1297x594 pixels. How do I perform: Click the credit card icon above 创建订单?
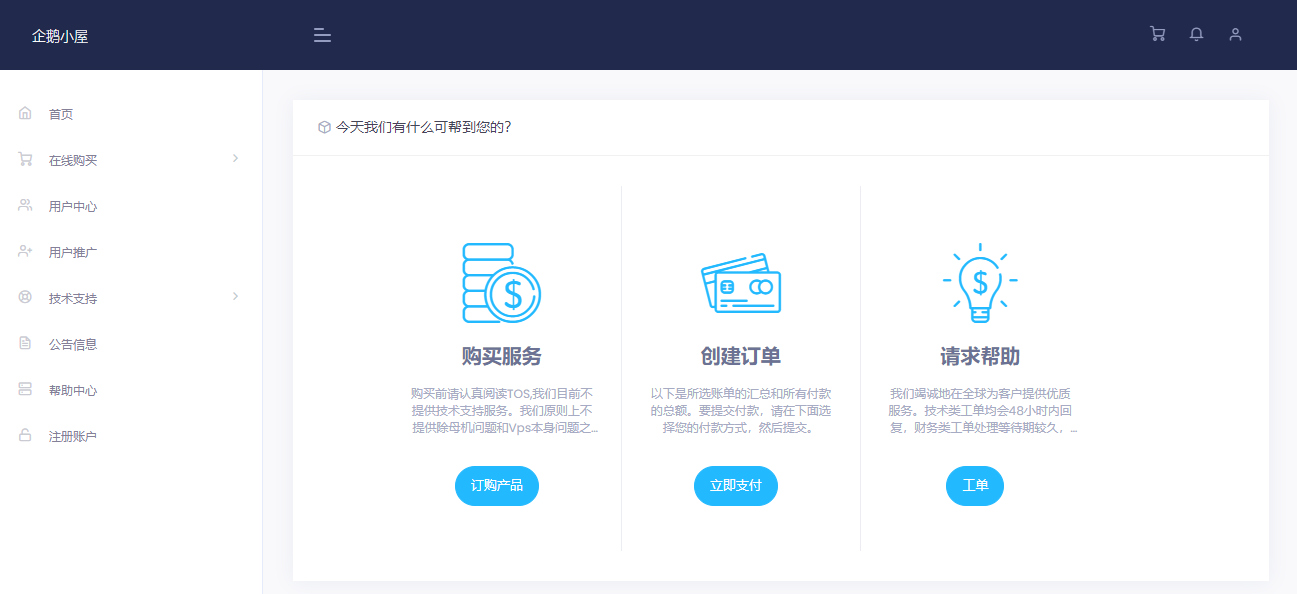tap(740, 282)
